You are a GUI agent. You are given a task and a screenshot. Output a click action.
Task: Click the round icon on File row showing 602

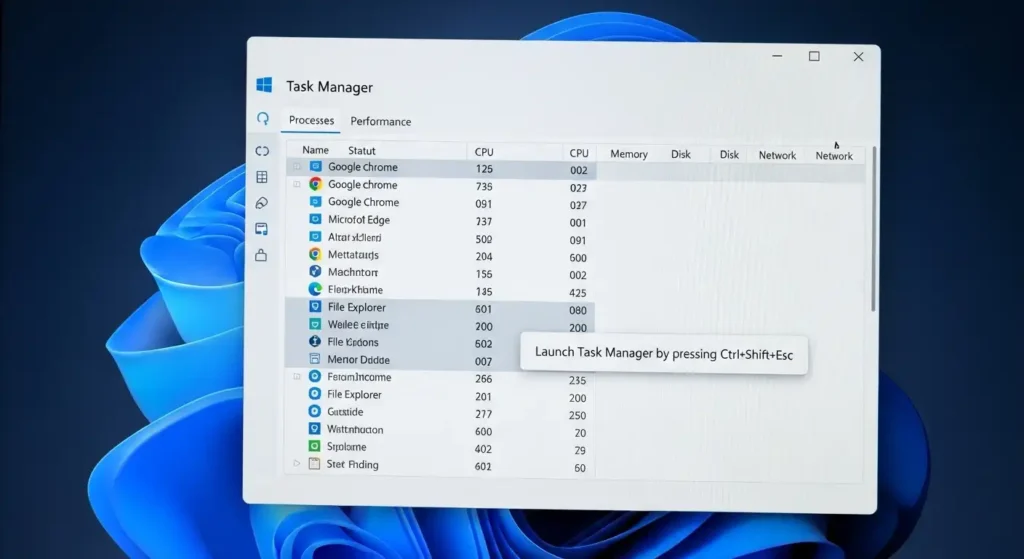pos(315,342)
